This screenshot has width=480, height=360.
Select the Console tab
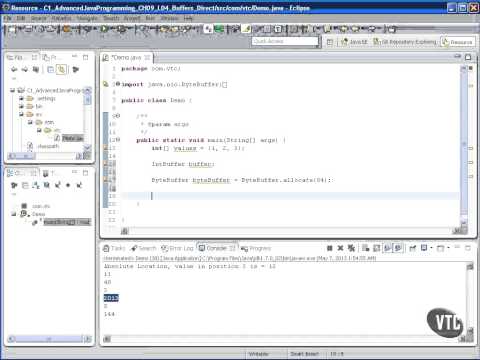[x=217, y=248]
